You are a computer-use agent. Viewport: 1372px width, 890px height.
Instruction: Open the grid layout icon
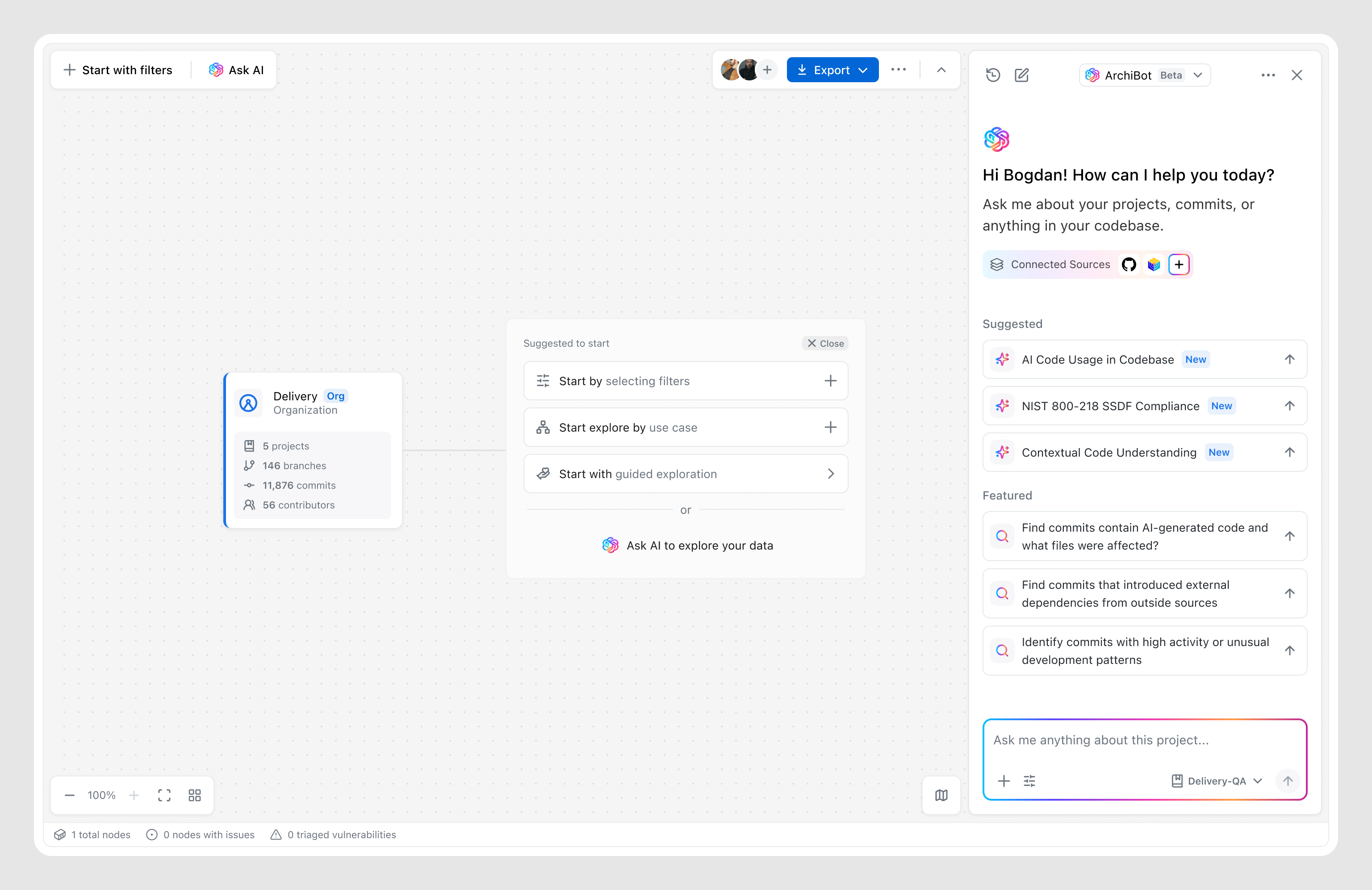[195, 795]
